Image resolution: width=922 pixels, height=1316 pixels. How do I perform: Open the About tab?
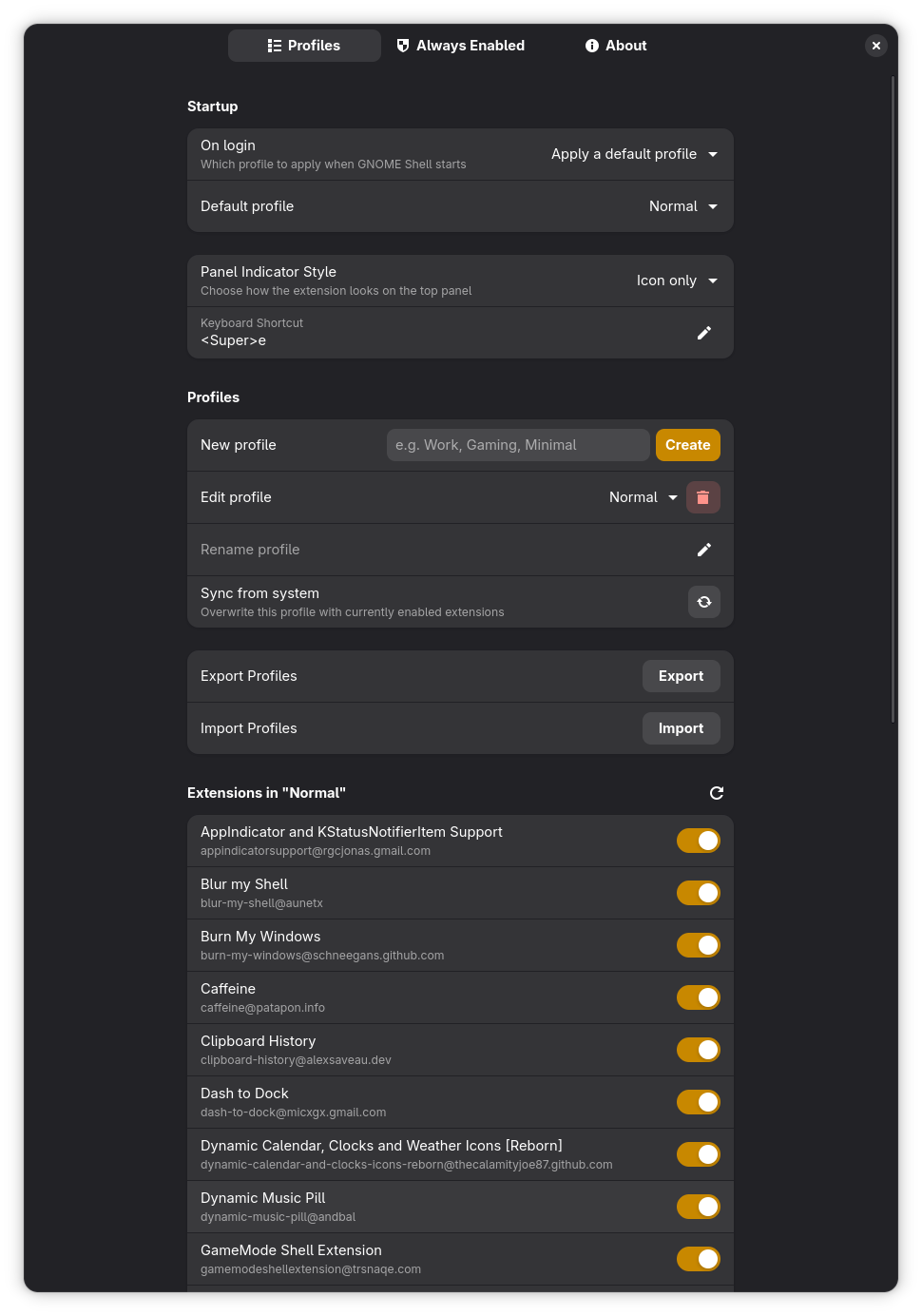pos(616,46)
